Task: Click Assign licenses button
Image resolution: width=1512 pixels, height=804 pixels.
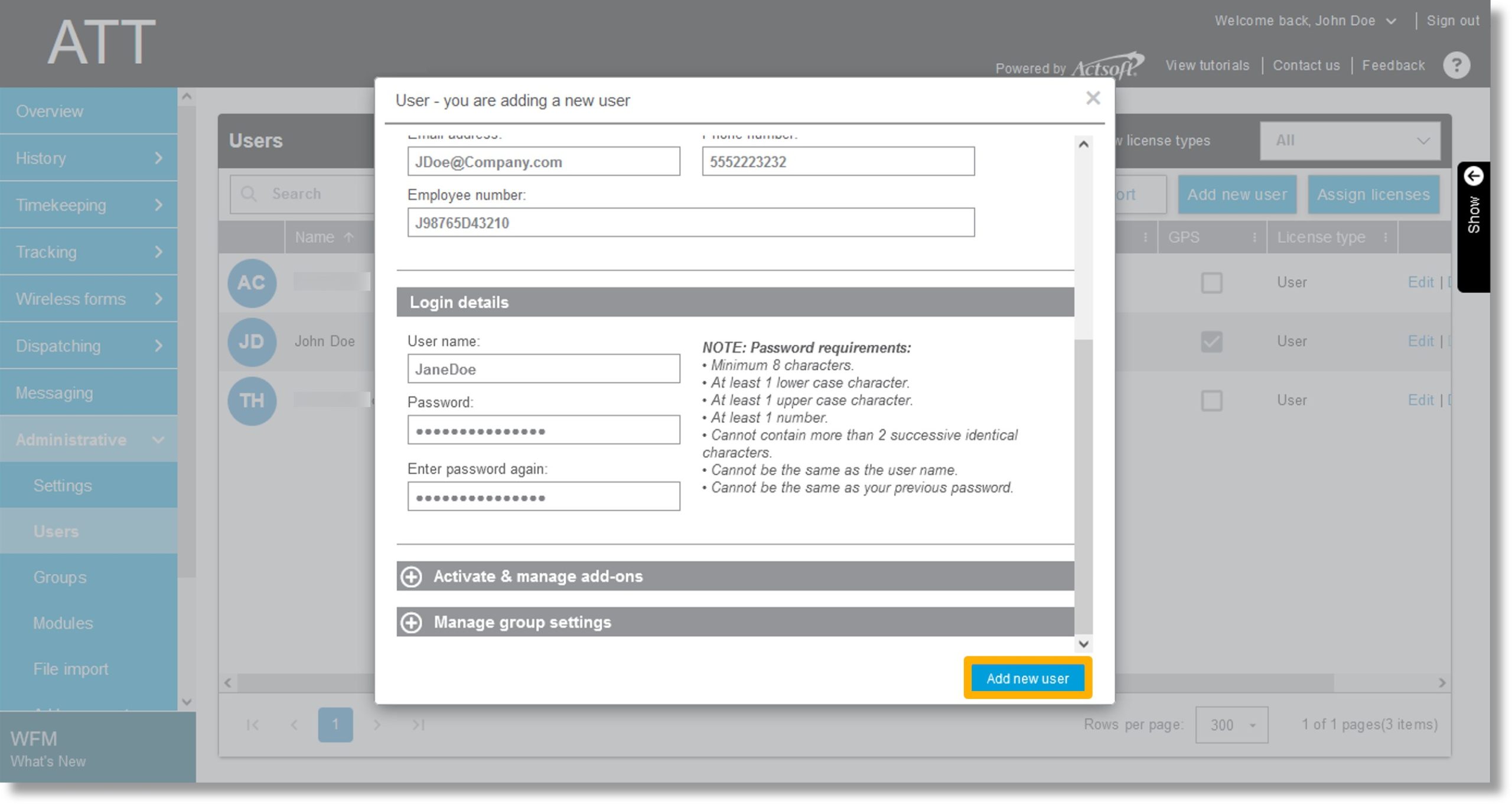Action: [1373, 194]
